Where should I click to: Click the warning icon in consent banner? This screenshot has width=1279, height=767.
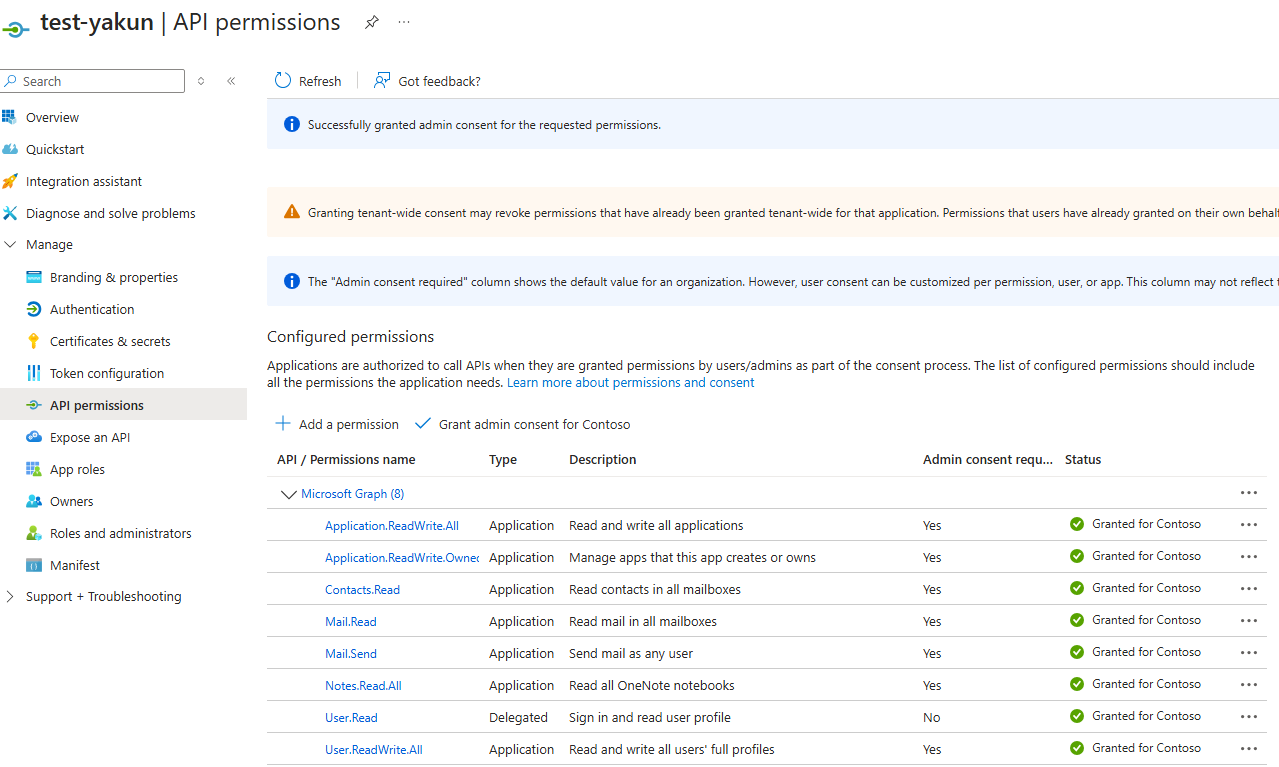pyautogui.click(x=291, y=212)
